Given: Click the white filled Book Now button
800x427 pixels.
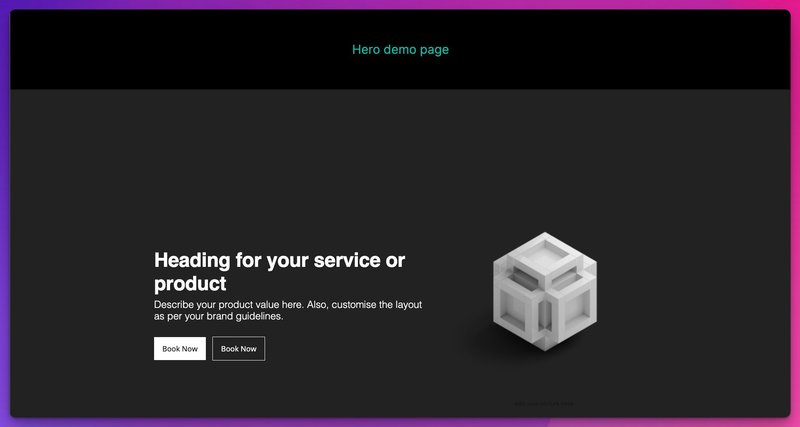Looking at the screenshot, I should coord(180,348).
